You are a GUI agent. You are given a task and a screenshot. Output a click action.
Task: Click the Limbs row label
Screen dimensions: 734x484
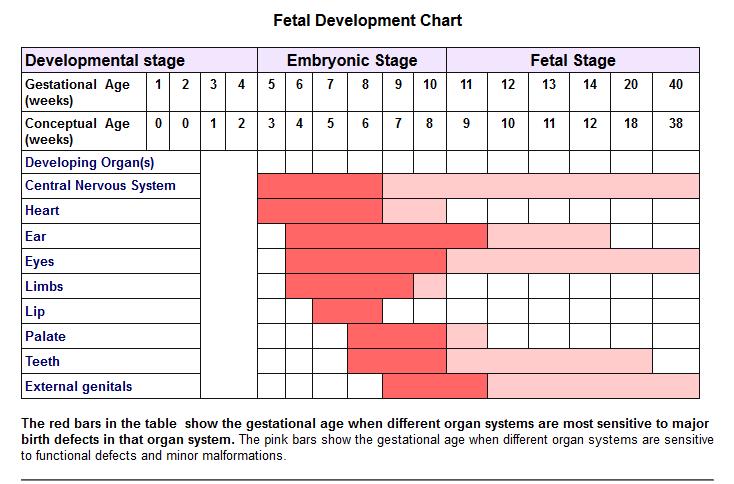click(44, 287)
